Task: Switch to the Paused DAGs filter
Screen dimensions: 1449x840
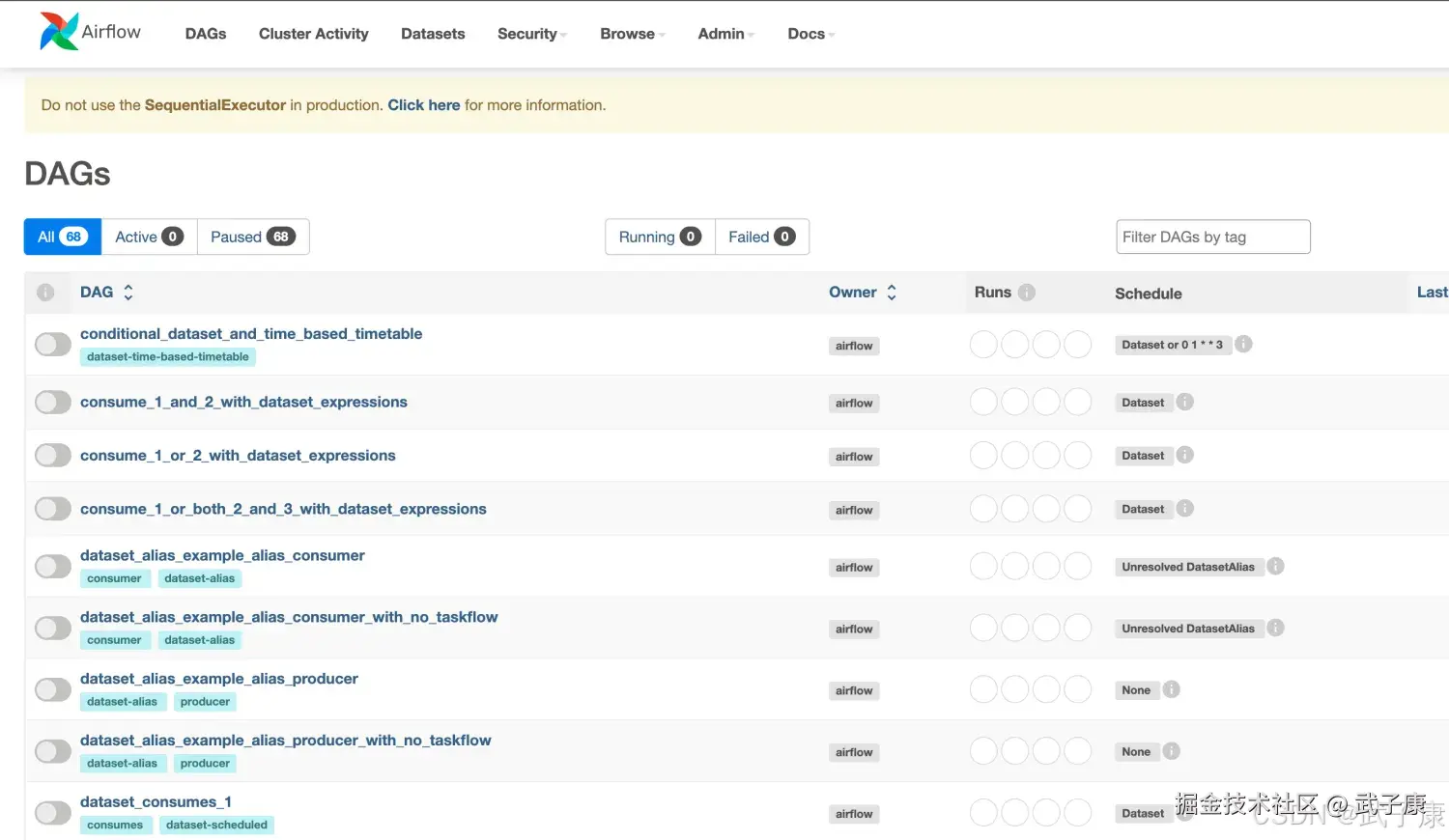Action: click(252, 237)
